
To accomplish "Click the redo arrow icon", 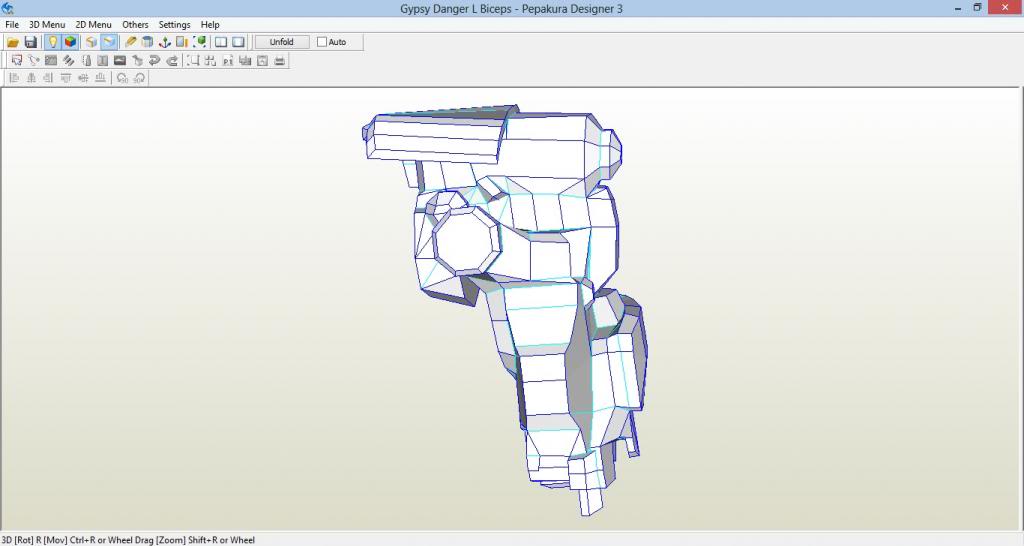I will (x=172, y=61).
